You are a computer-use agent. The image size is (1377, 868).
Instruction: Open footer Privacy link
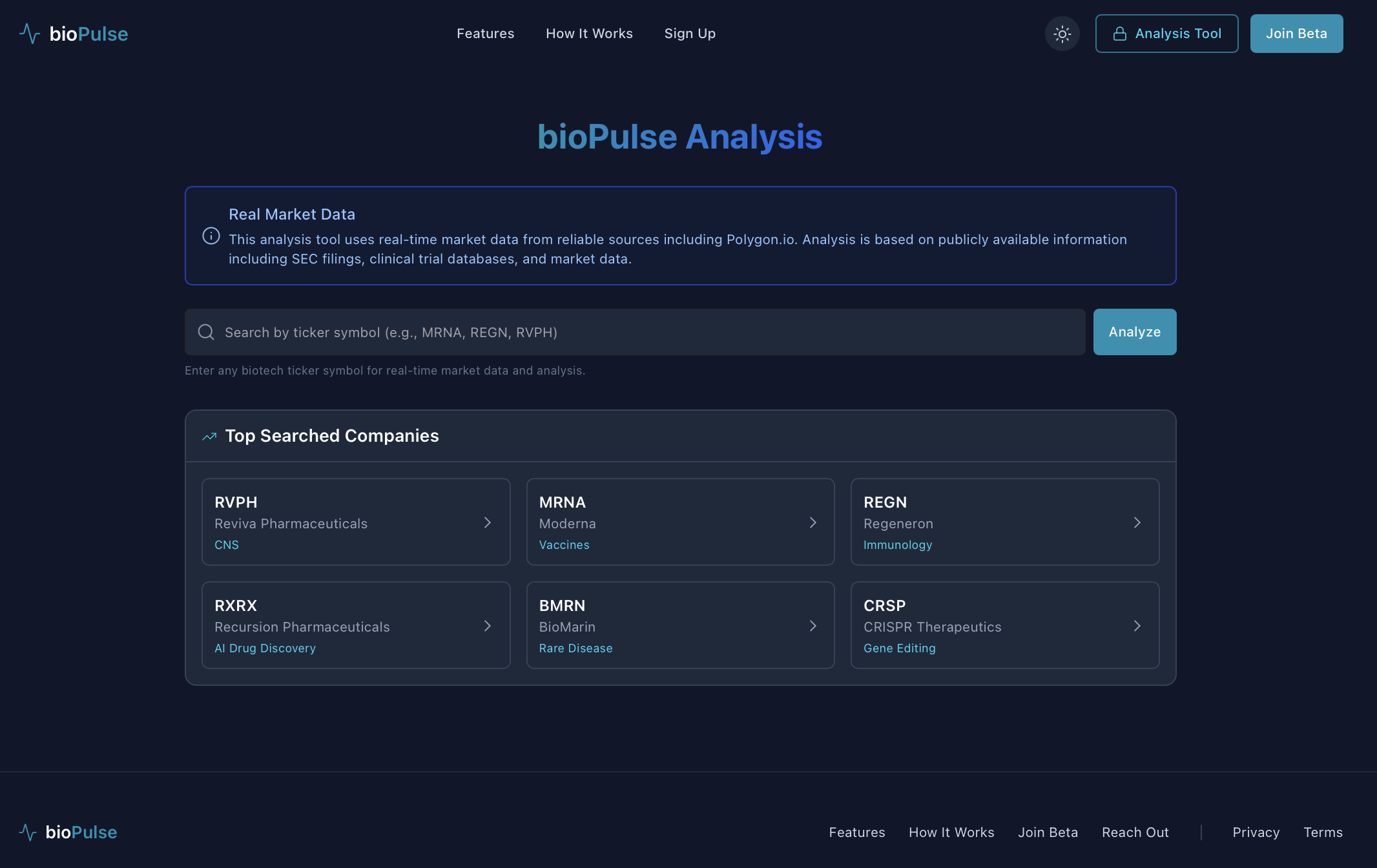click(x=1256, y=832)
